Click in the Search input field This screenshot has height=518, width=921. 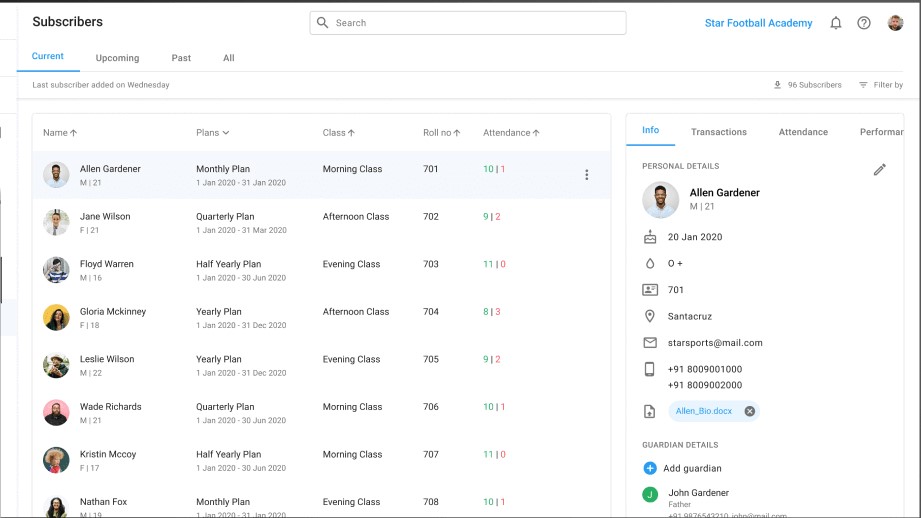pos(468,23)
